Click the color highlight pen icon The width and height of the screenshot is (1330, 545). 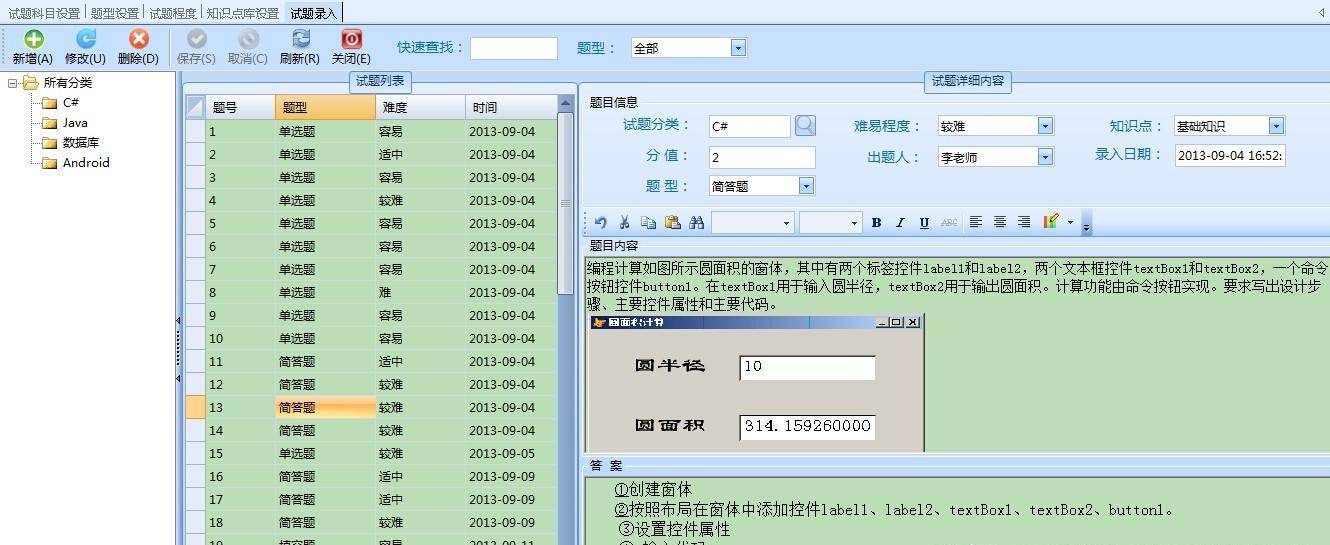1050,222
